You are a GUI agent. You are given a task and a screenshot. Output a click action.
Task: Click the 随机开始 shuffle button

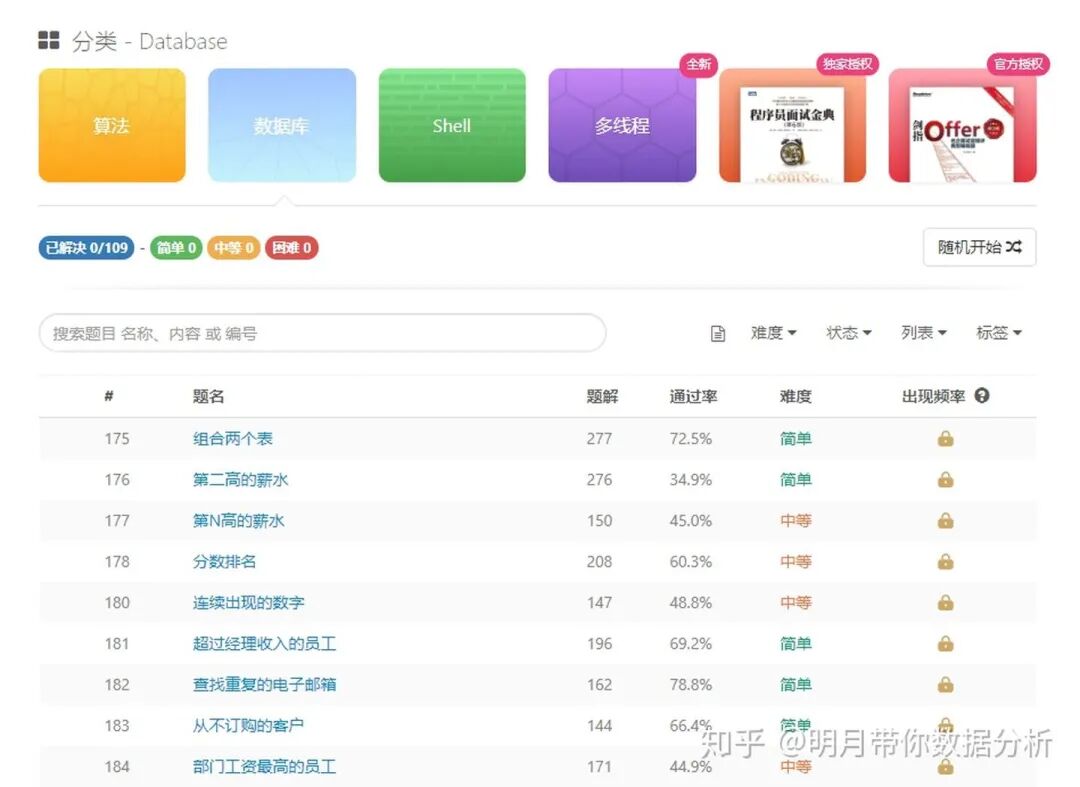(979, 247)
